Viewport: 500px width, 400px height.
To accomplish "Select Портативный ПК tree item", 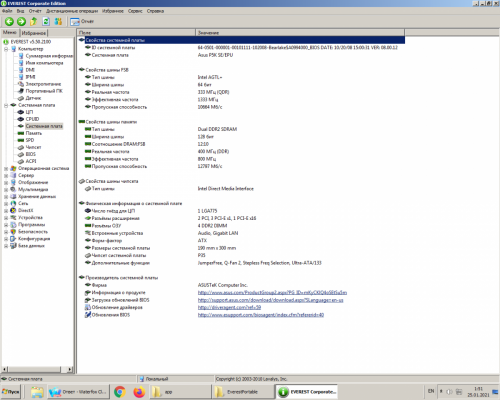I will tap(44, 91).
